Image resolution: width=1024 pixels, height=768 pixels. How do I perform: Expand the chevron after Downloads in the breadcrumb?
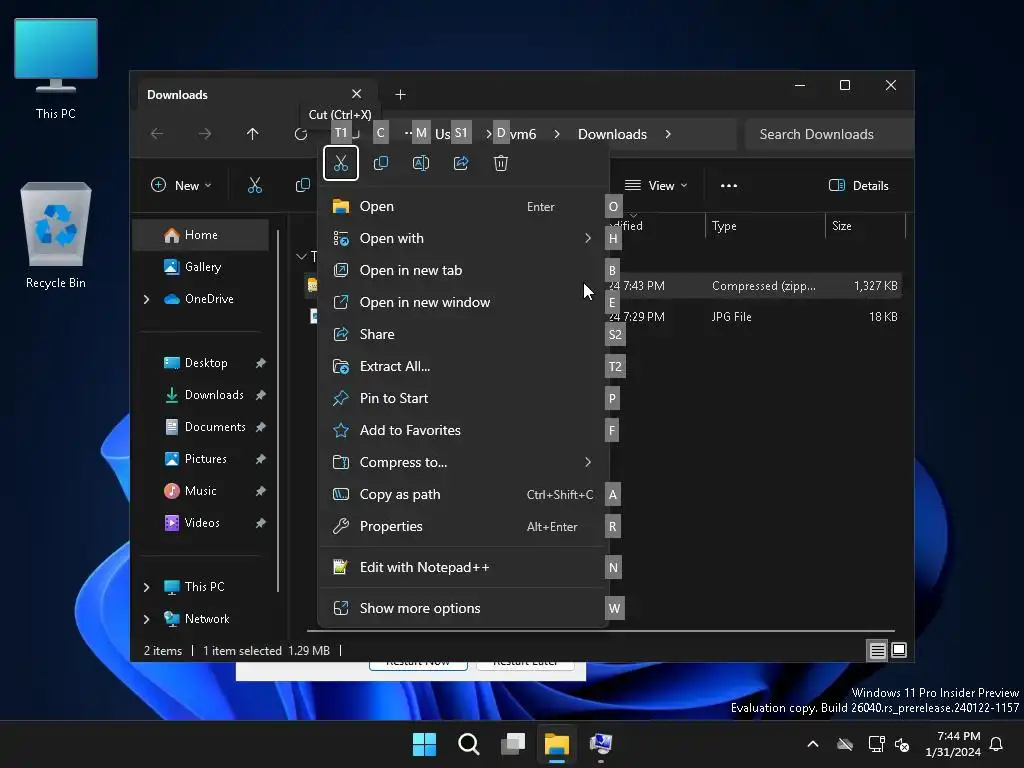(x=668, y=134)
